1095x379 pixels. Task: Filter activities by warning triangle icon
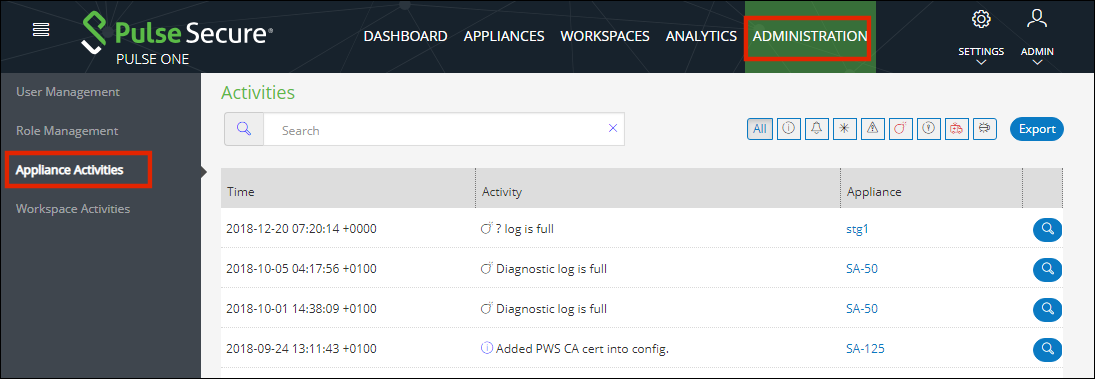[x=872, y=128]
